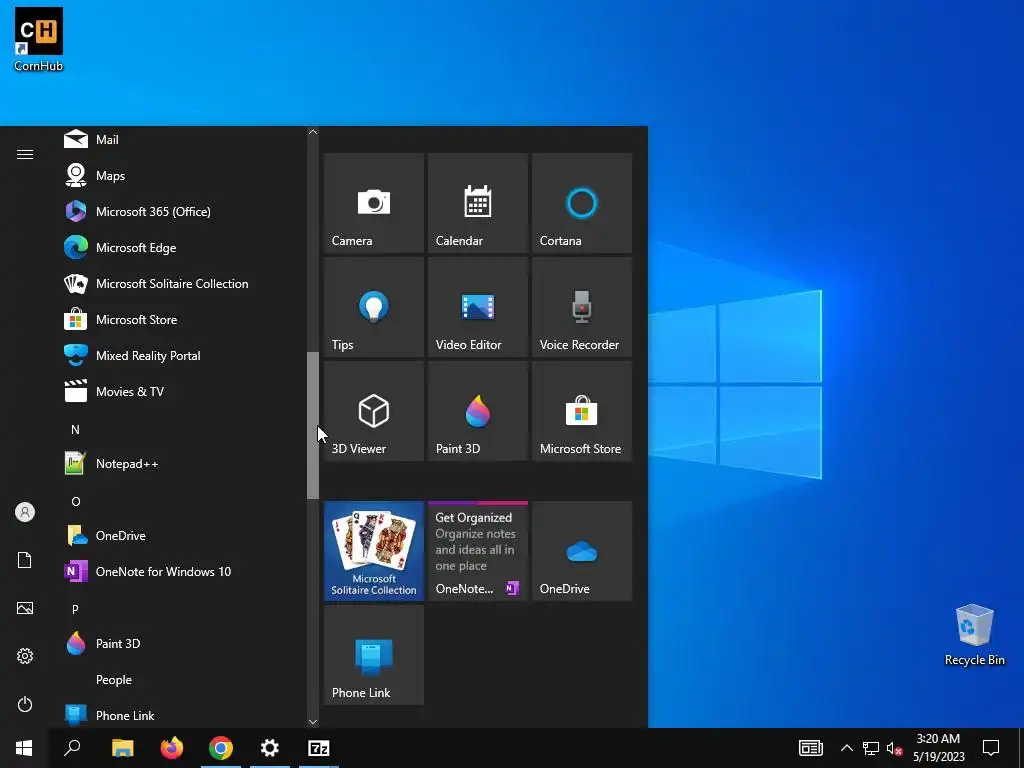Launch the Phone Link tile
1024x768 pixels.
tap(374, 655)
